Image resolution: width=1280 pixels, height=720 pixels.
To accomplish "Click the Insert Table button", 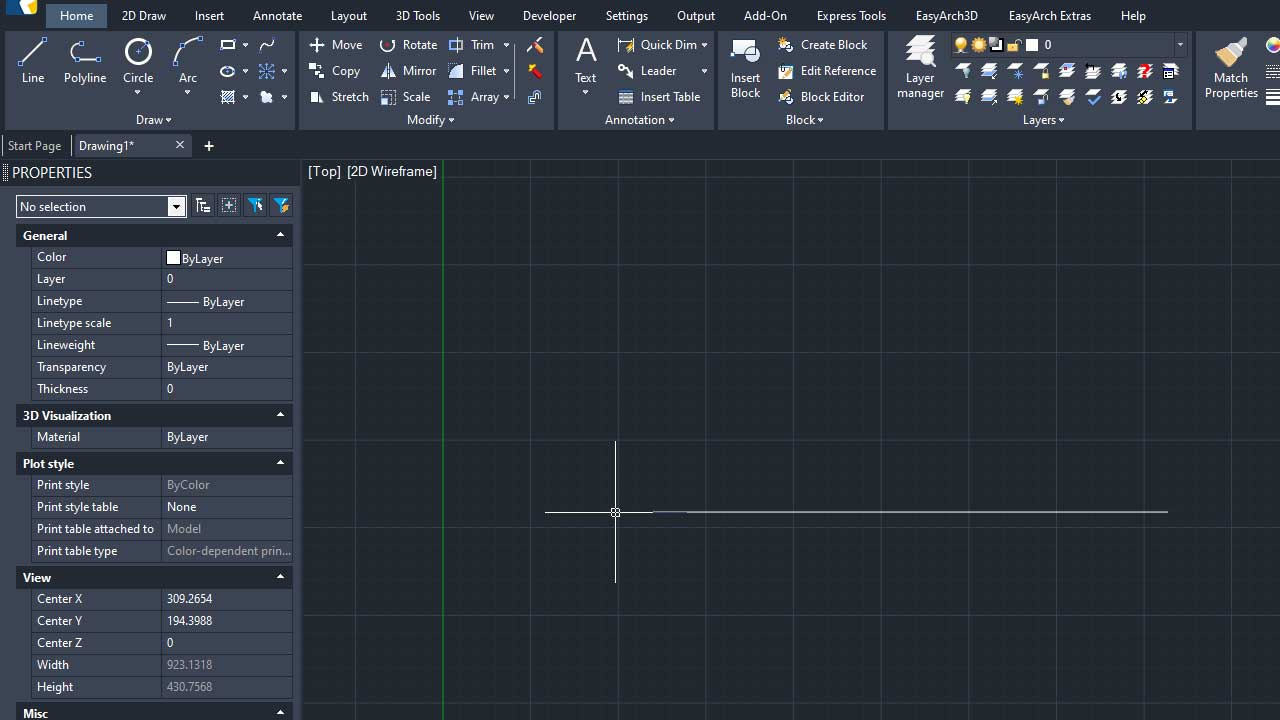I will click(659, 97).
